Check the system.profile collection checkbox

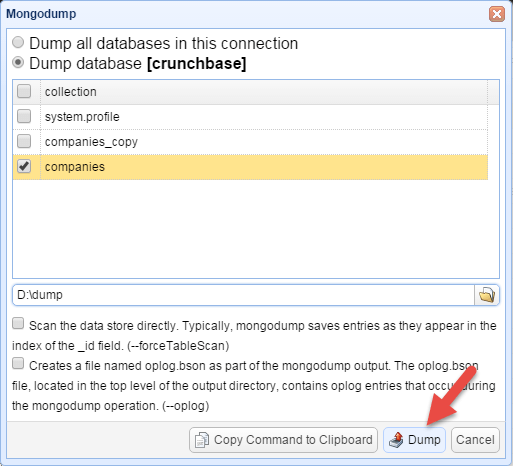coord(24,116)
